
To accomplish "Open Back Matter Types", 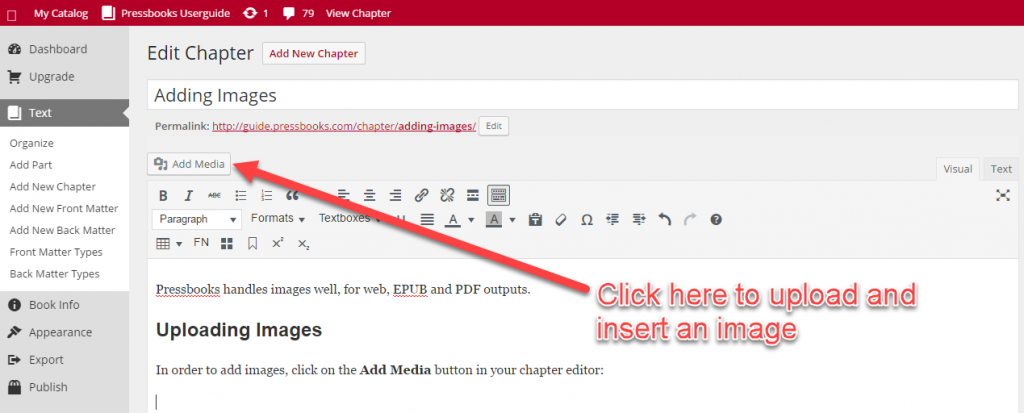I will (x=55, y=274).
